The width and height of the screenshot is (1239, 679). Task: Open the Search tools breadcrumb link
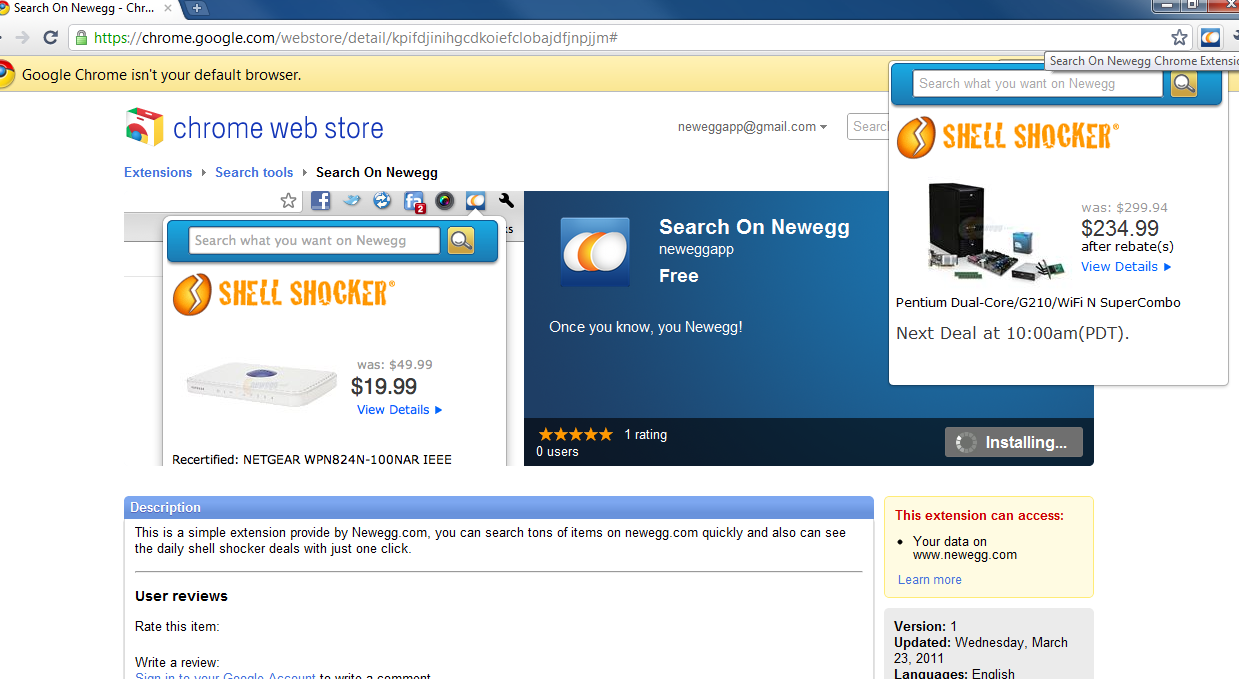pyautogui.click(x=254, y=172)
